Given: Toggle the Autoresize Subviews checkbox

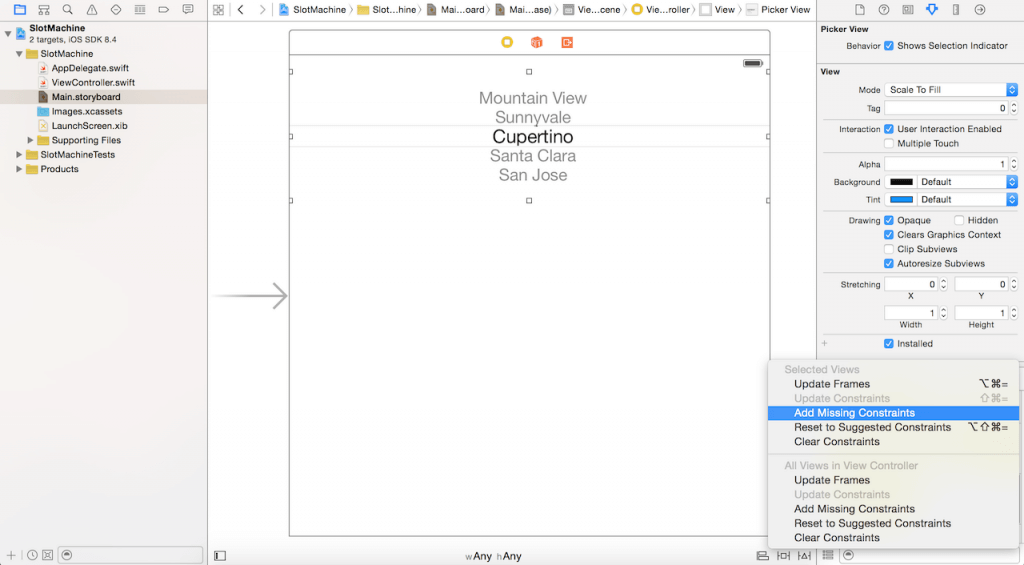Looking at the screenshot, I should click(x=889, y=263).
